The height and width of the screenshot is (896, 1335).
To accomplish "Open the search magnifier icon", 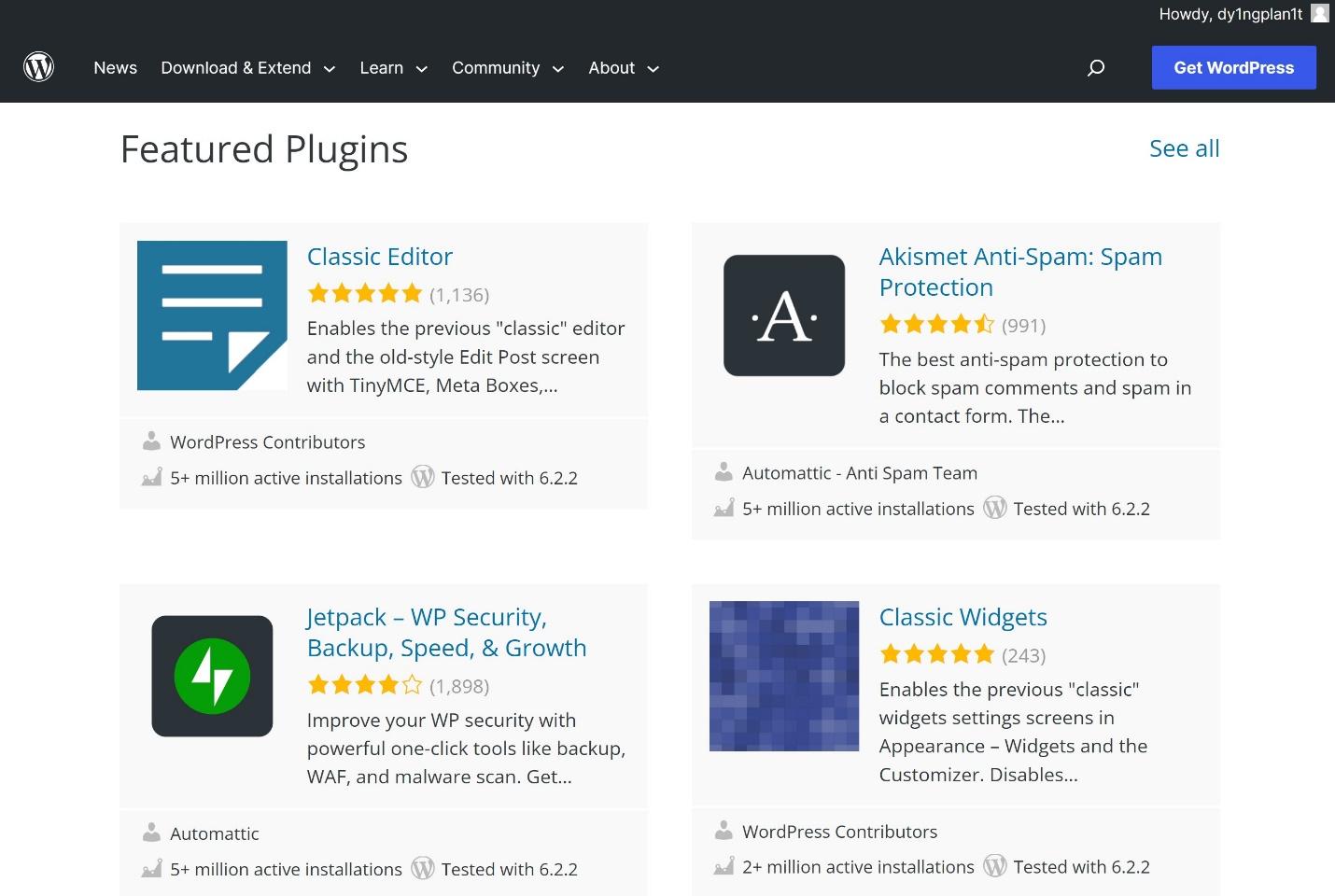I will 1096,67.
